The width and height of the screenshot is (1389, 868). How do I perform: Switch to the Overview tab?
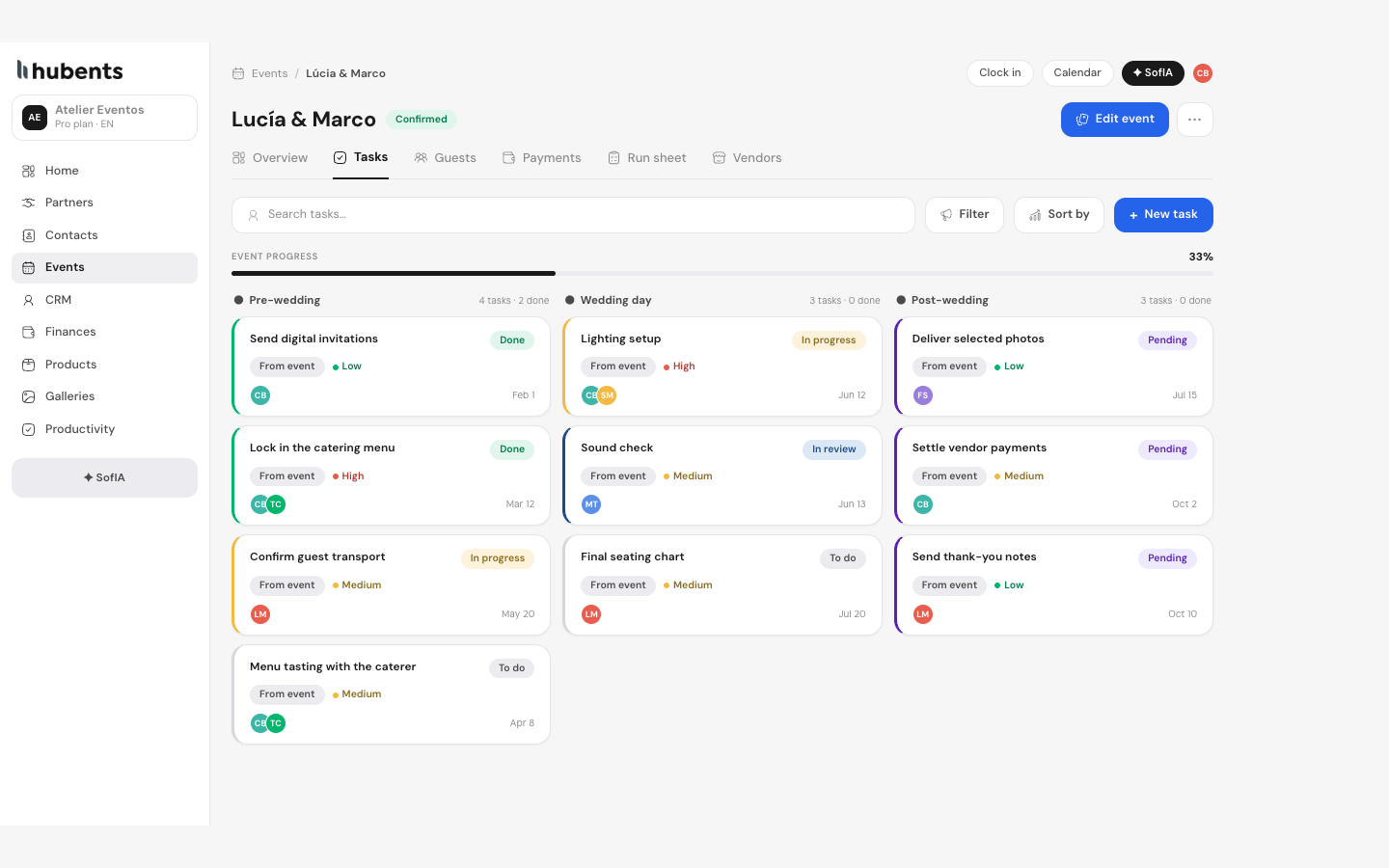270,158
